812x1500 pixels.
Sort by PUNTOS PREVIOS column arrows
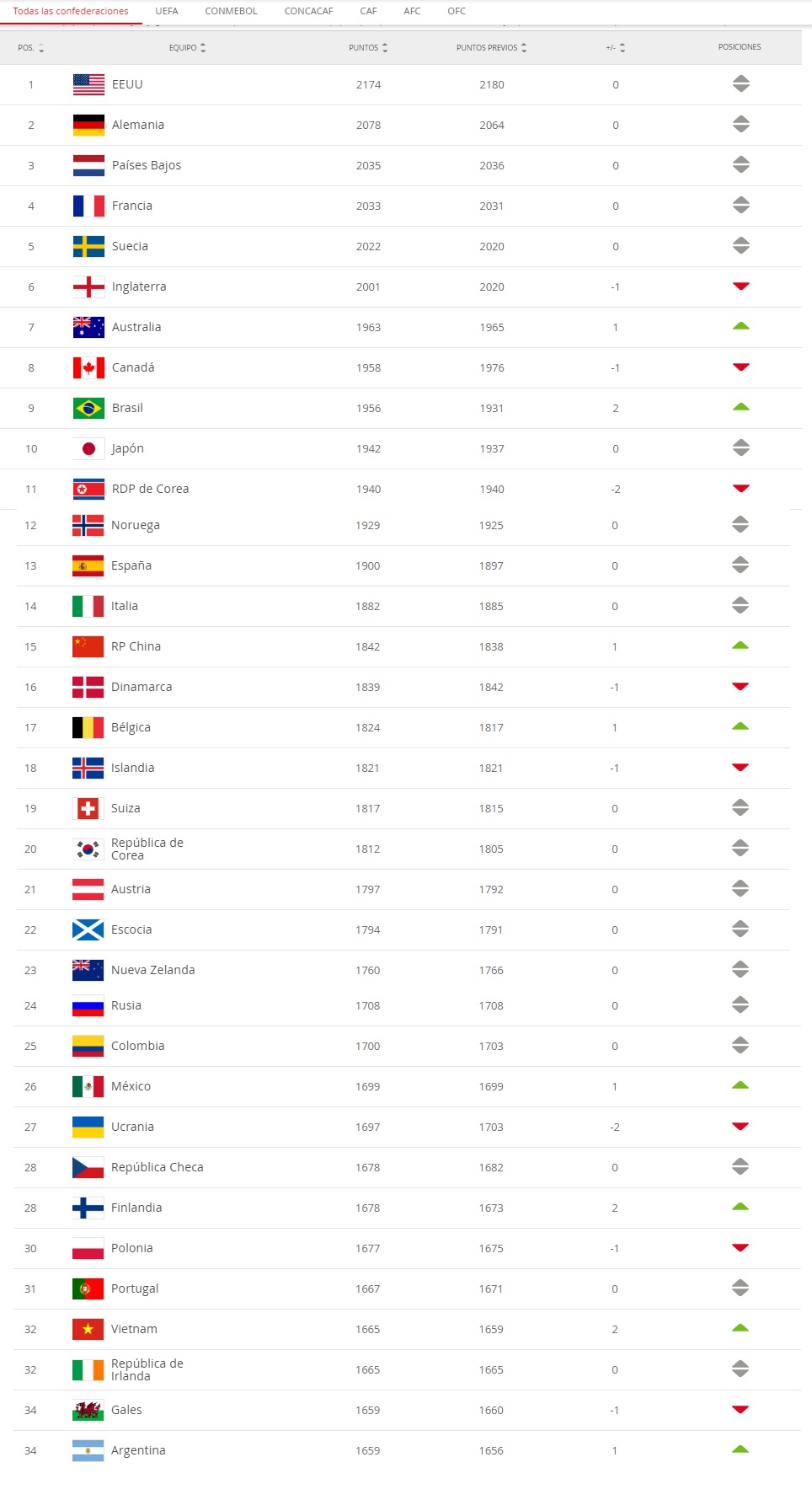(524, 48)
